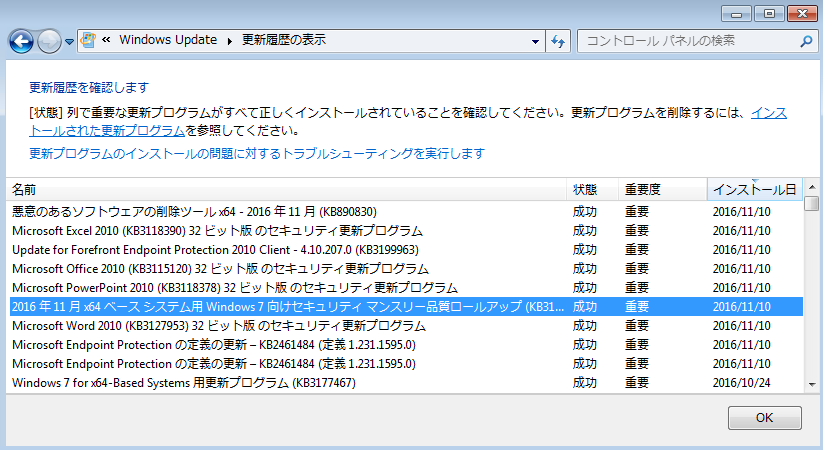Minimize the update history window
This screenshot has height=450, width=823.
click(736, 14)
